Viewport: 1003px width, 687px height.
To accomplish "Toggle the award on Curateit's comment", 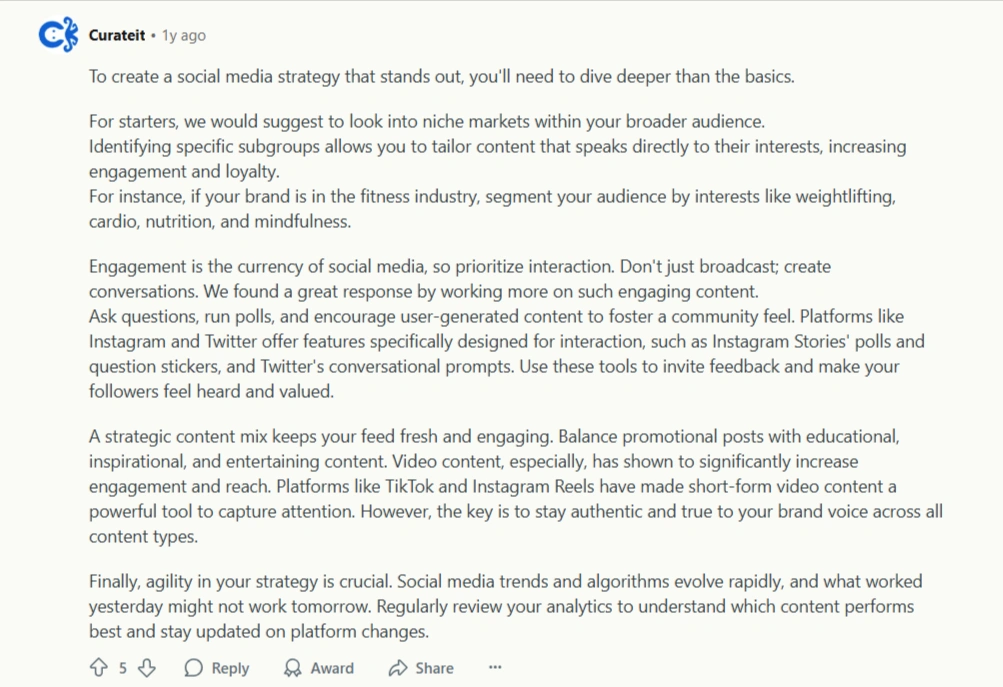I will coord(317,667).
